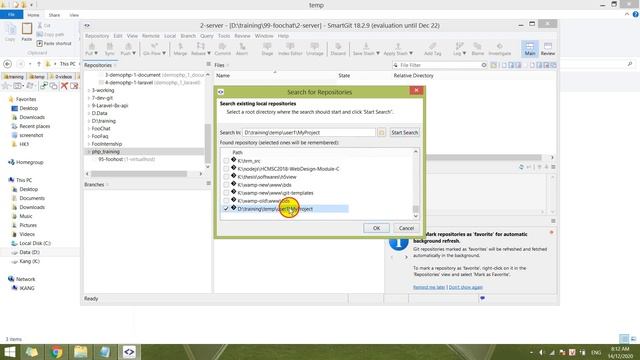This screenshot has width=640, height=360.
Task: Click the Blame toolbar icon
Action: coord(478,49)
